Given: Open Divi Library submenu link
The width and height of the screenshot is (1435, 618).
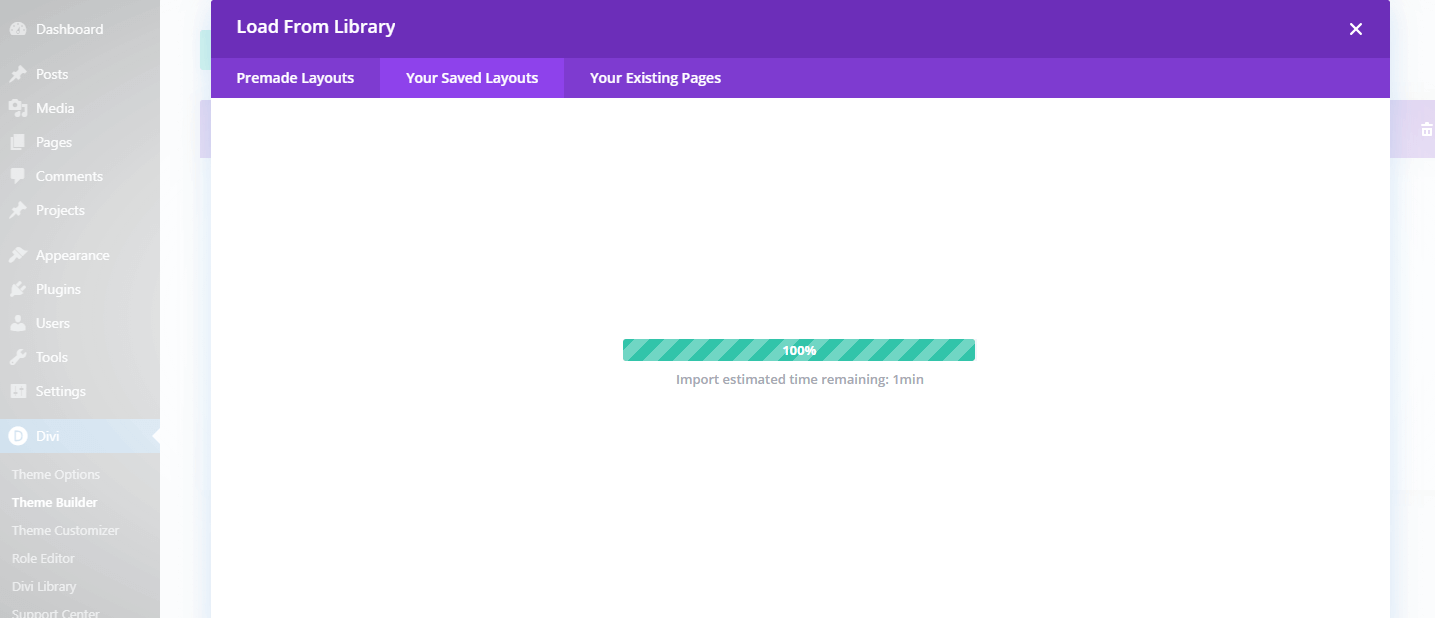Looking at the screenshot, I should pyautogui.click(x=44, y=586).
